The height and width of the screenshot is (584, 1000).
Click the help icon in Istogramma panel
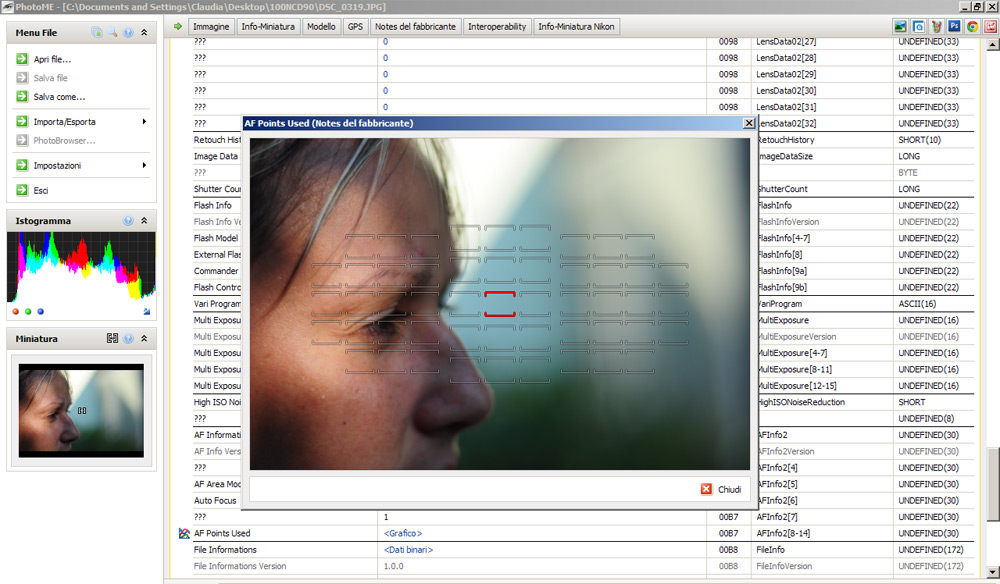pos(128,221)
